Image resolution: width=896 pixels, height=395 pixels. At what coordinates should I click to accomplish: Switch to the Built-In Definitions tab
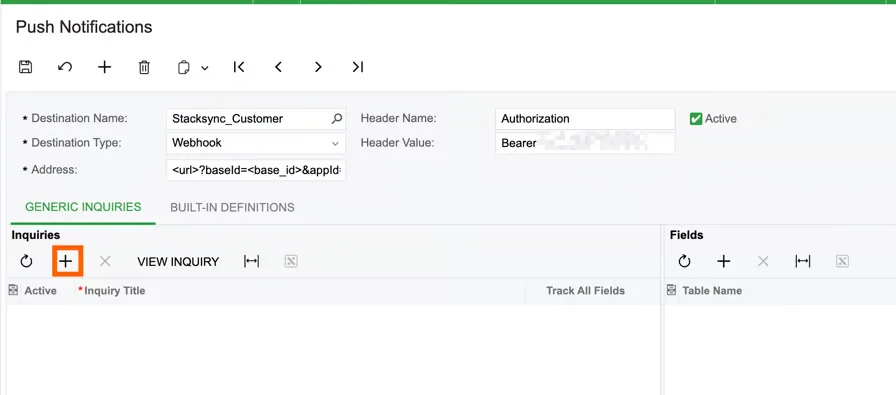coord(232,207)
